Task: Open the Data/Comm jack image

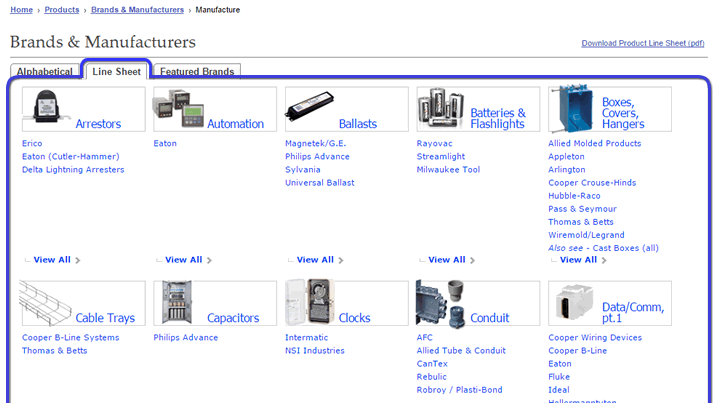Action: tap(574, 302)
